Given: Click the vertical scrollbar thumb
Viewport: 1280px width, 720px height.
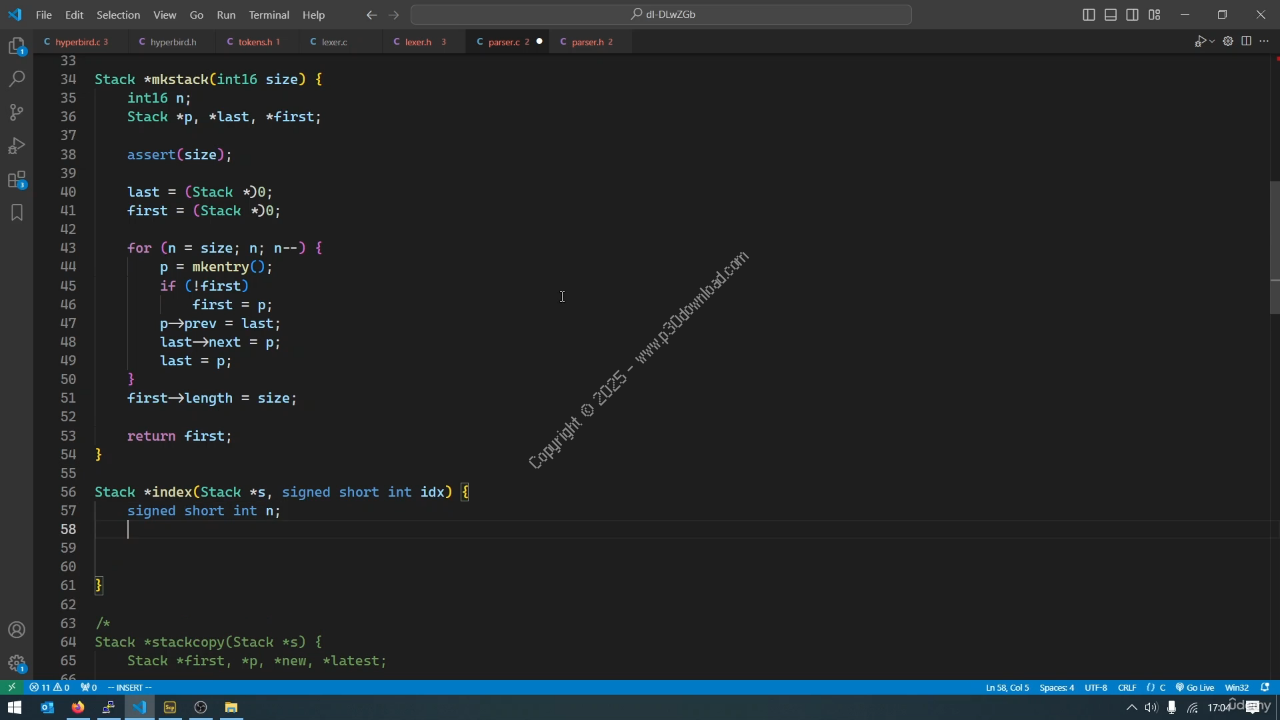Looking at the screenshot, I should [1274, 248].
